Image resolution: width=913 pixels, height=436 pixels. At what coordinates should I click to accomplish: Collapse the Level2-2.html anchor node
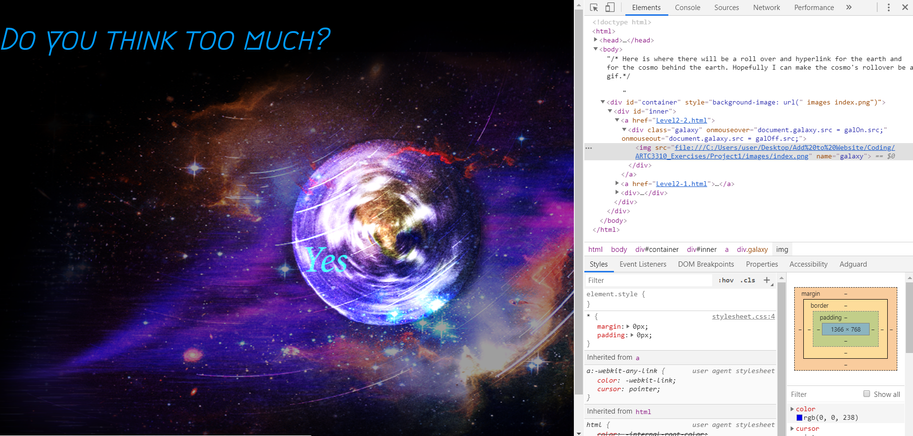point(617,120)
